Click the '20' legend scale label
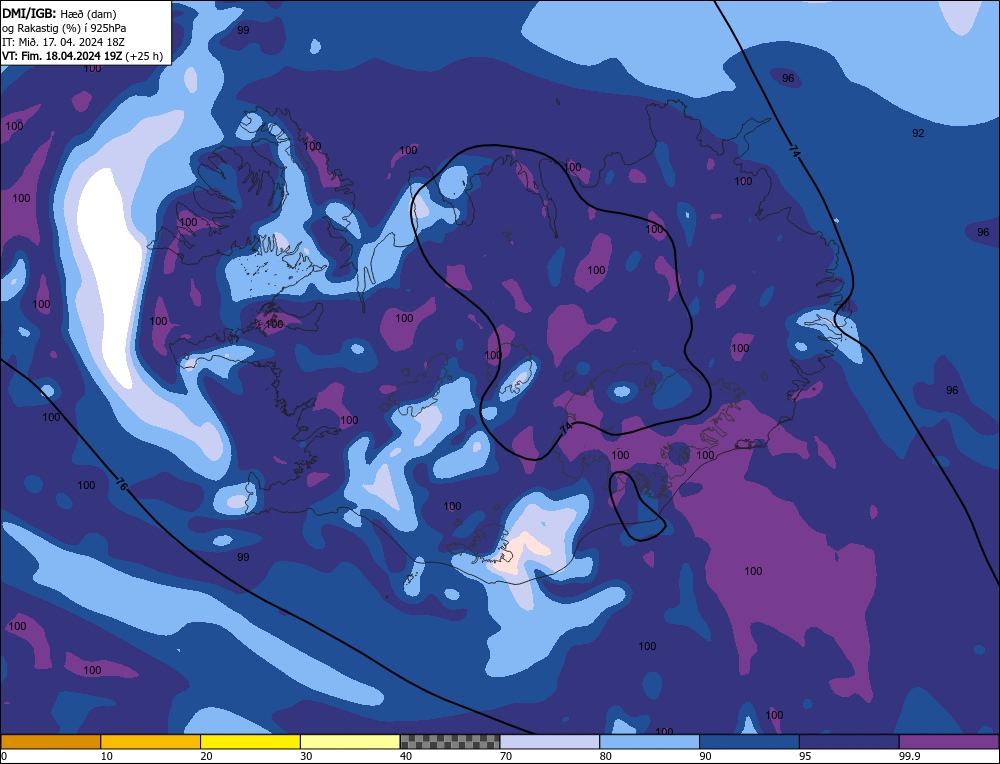1000x764 pixels. pos(207,756)
